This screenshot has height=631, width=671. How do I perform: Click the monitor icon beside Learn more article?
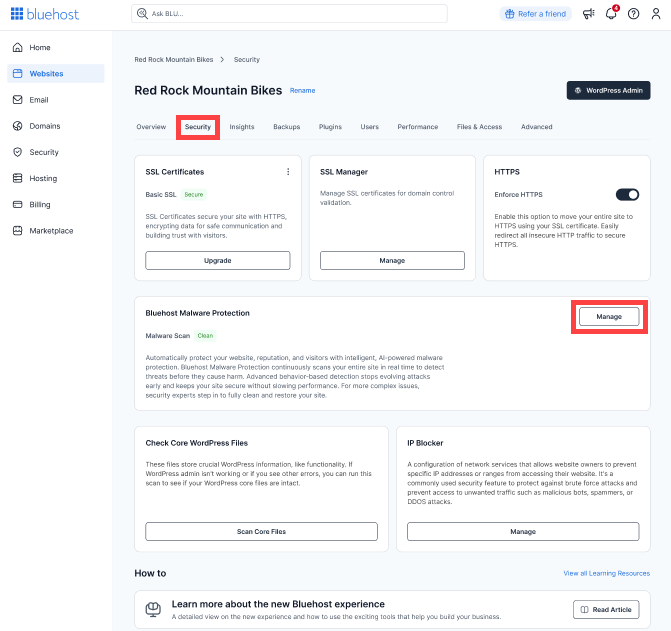(x=153, y=609)
